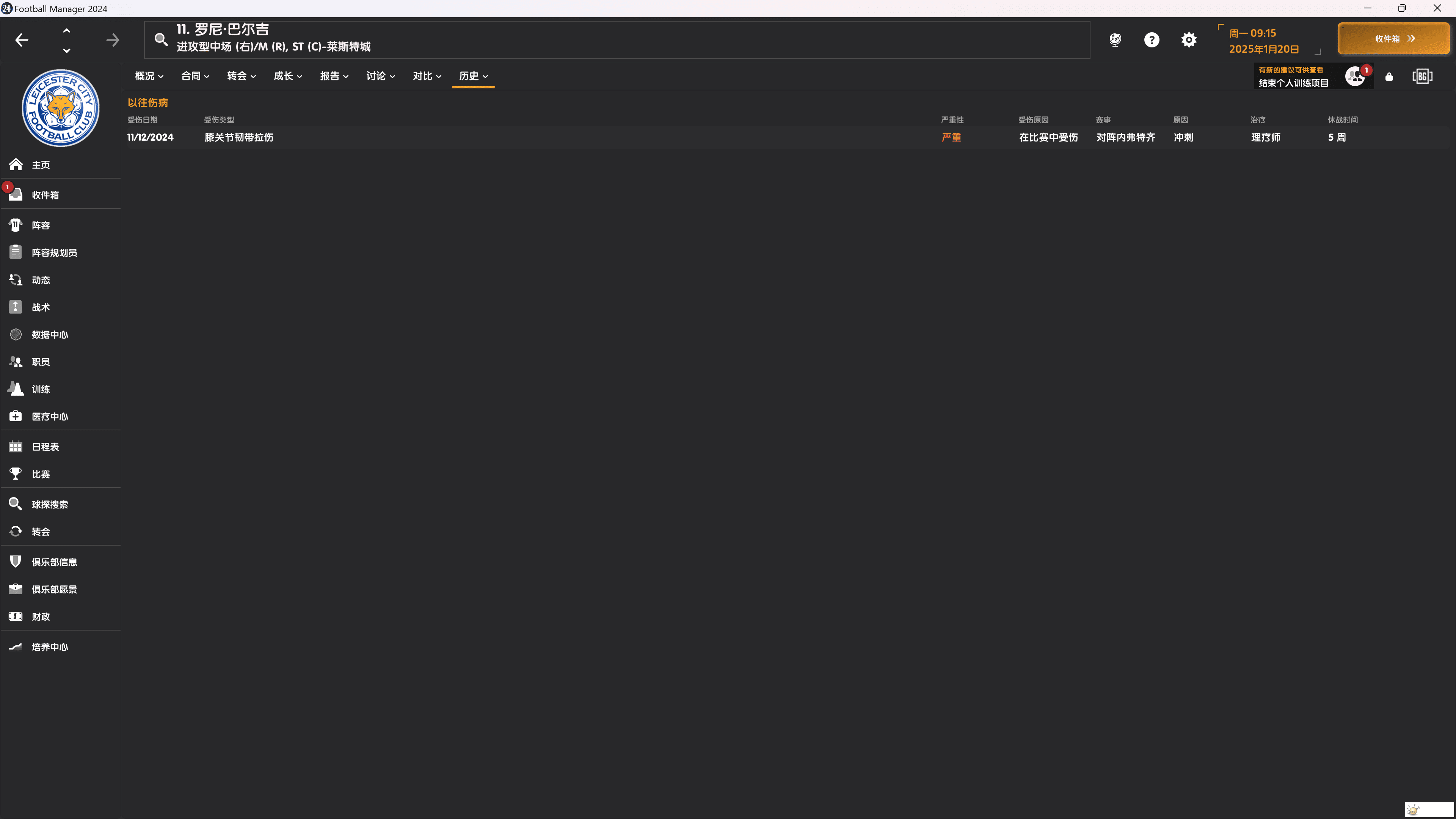Go back with the left arrow
Viewport: 1456px width, 819px height.
click(22, 39)
